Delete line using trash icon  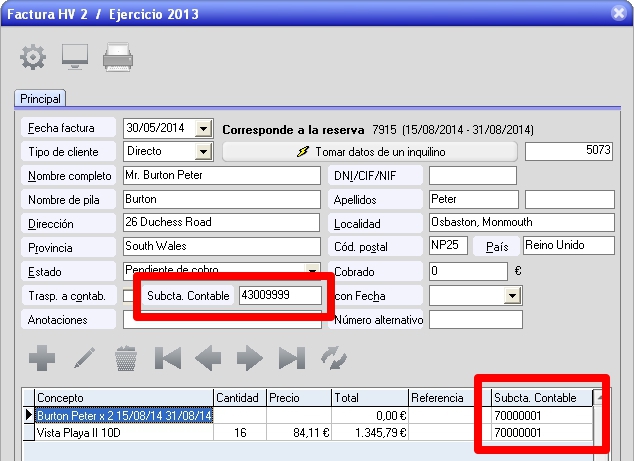[x=126, y=358]
